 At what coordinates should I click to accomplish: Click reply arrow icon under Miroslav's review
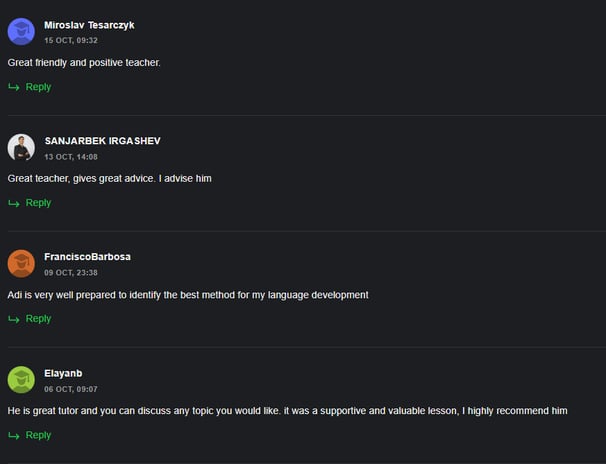(14, 87)
